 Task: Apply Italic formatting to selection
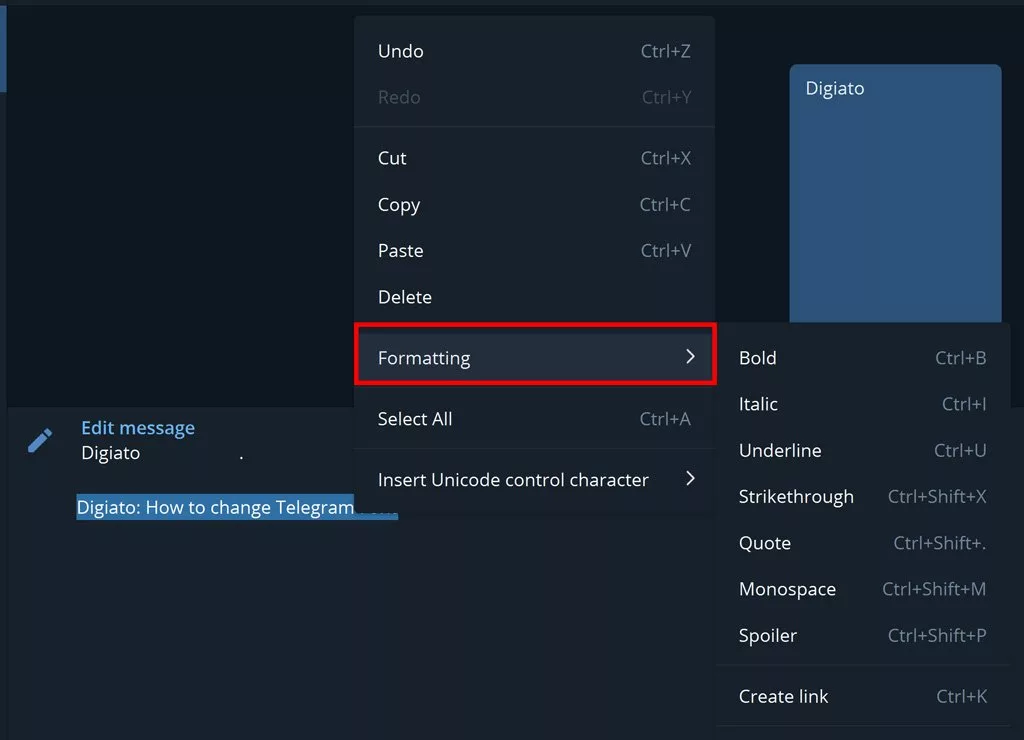click(758, 404)
